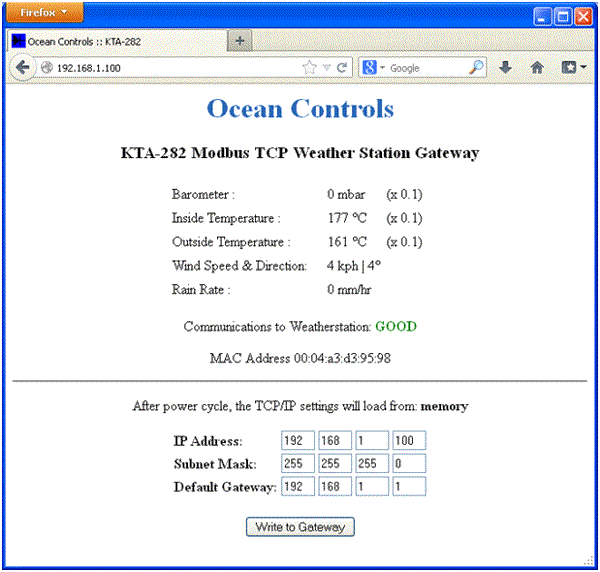Screen dimensions: 600x572
Task: Click the Wind Speed & Direction label
Action: click(x=240, y=266)
